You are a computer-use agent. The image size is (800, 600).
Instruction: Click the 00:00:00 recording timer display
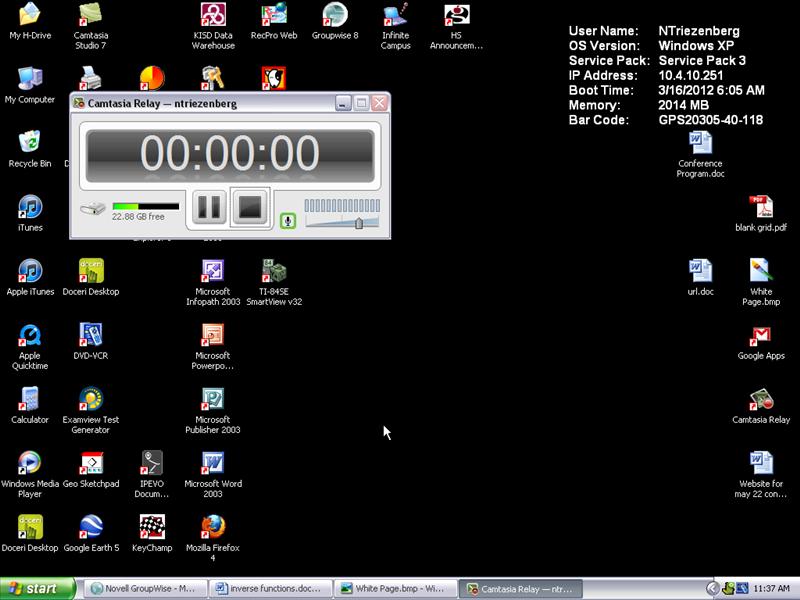coord(230,155)
